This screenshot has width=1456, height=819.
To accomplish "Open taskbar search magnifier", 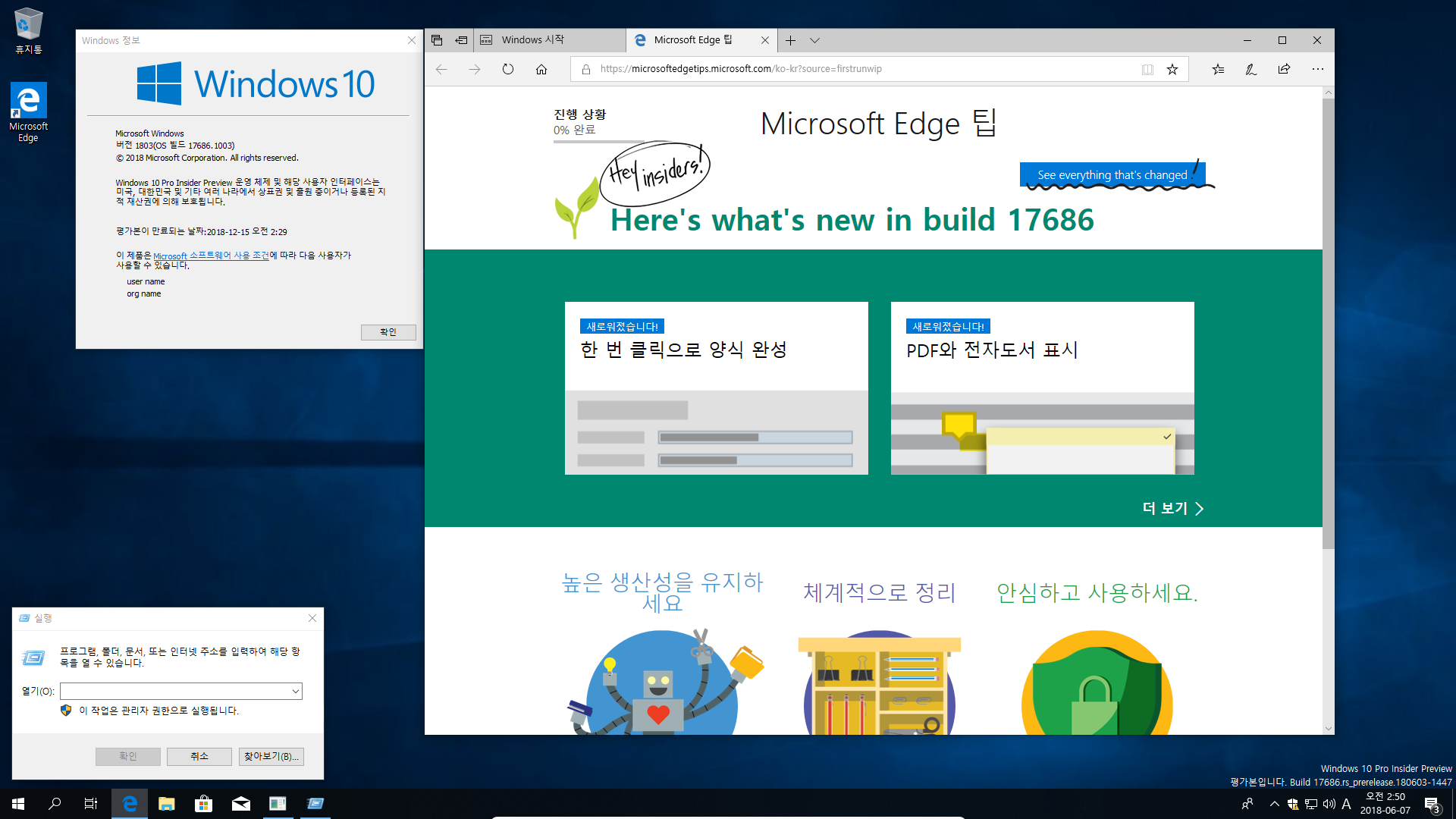I will (x=55, y=804).
